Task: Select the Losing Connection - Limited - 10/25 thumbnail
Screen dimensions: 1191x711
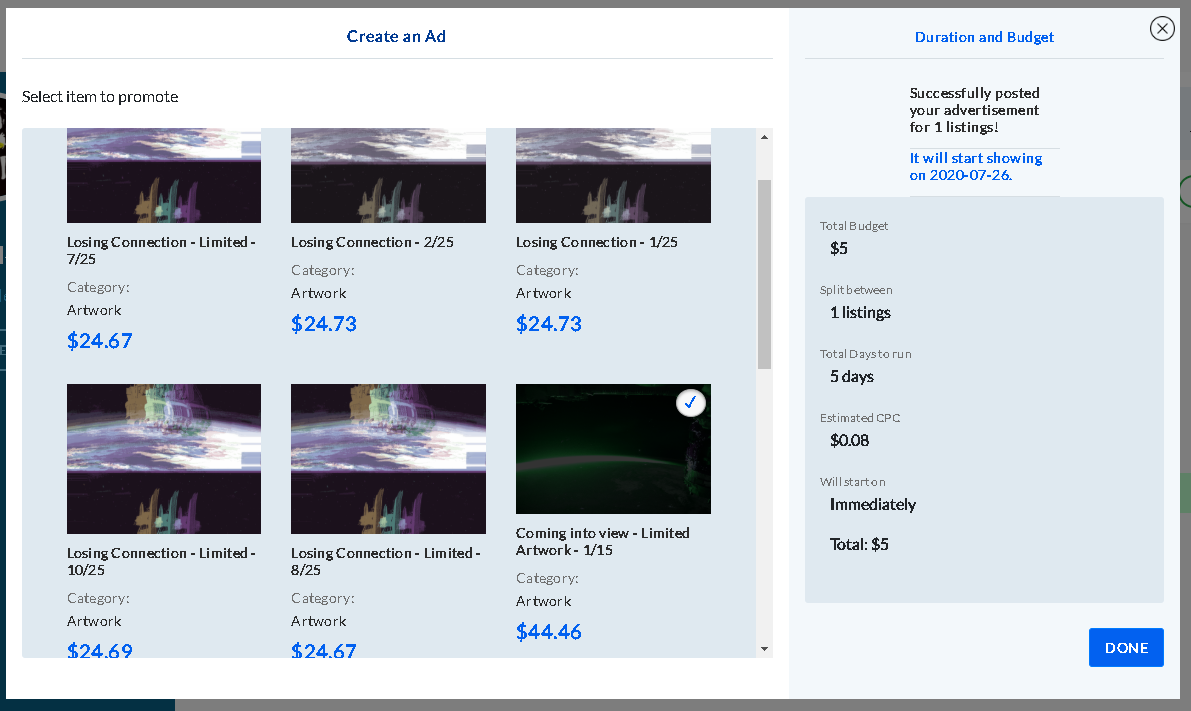Action: point(164,459)
